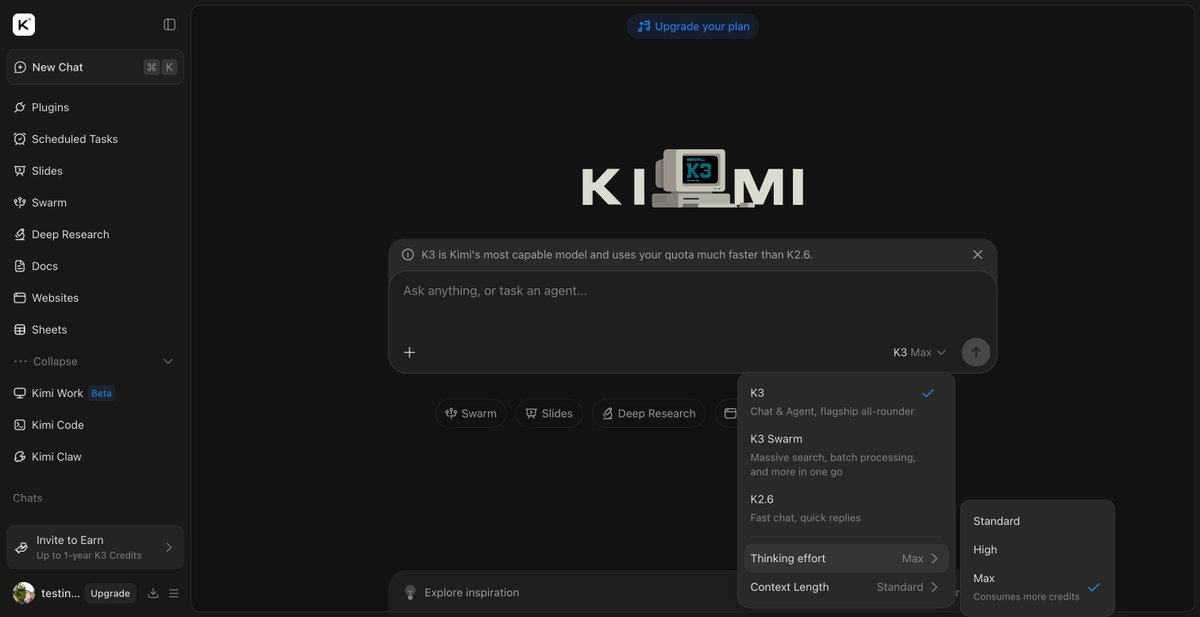Click the Kimi Work monitor icon
The width and height of the screenshot is (1200, 617).
[20, 393]
